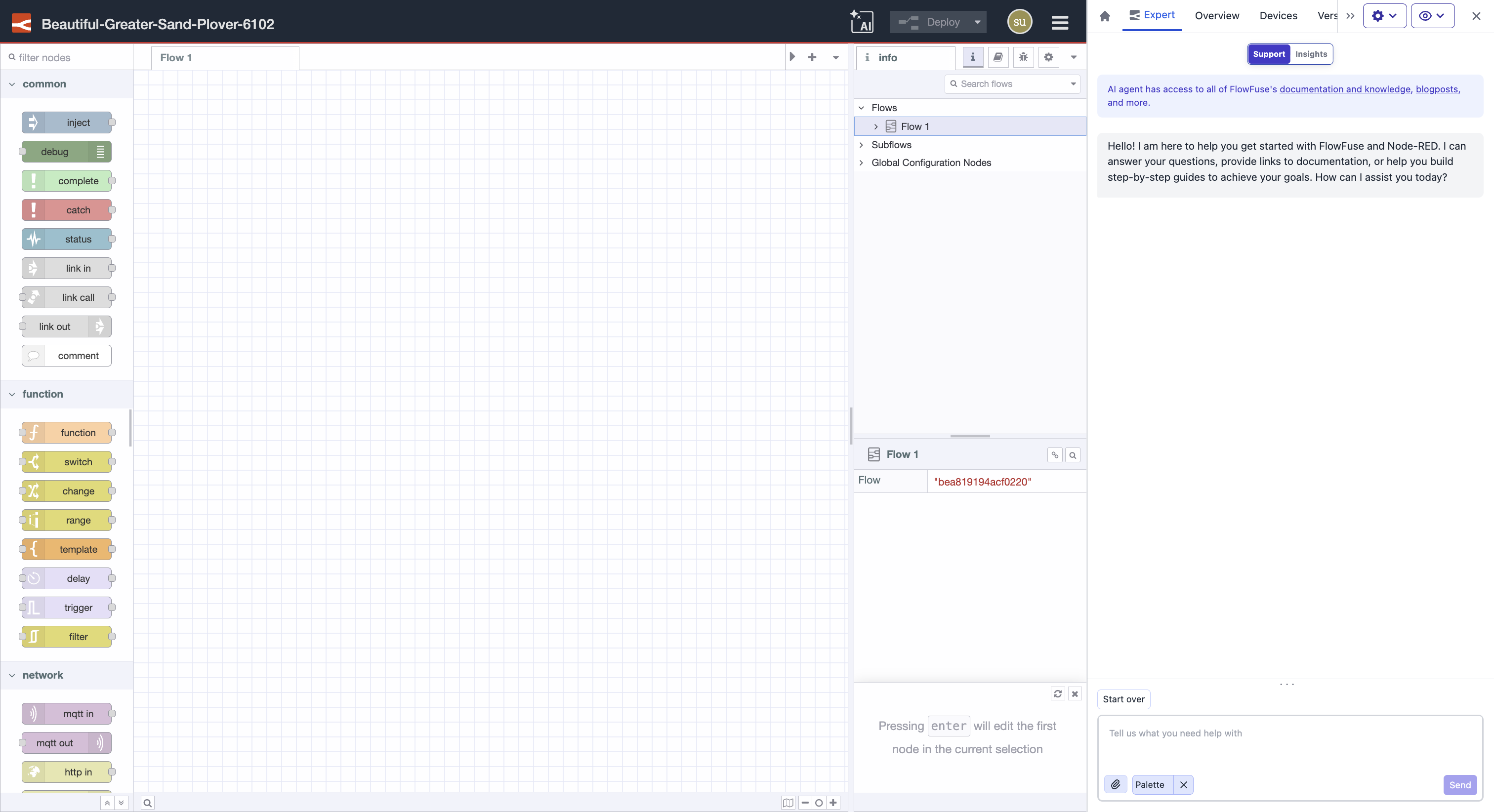Select the template node in palette
This screenshot has height=812, width=1494.
67,549
